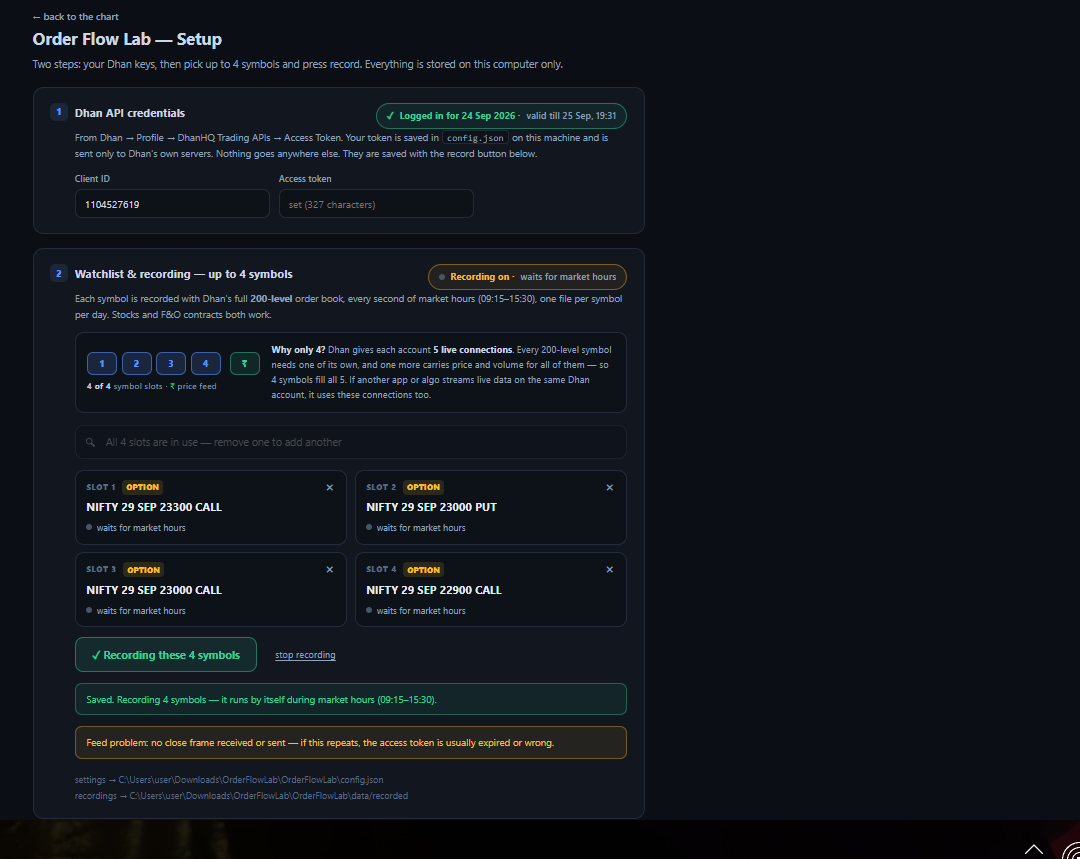Click the step 1 number badge

tap(59, 112)
